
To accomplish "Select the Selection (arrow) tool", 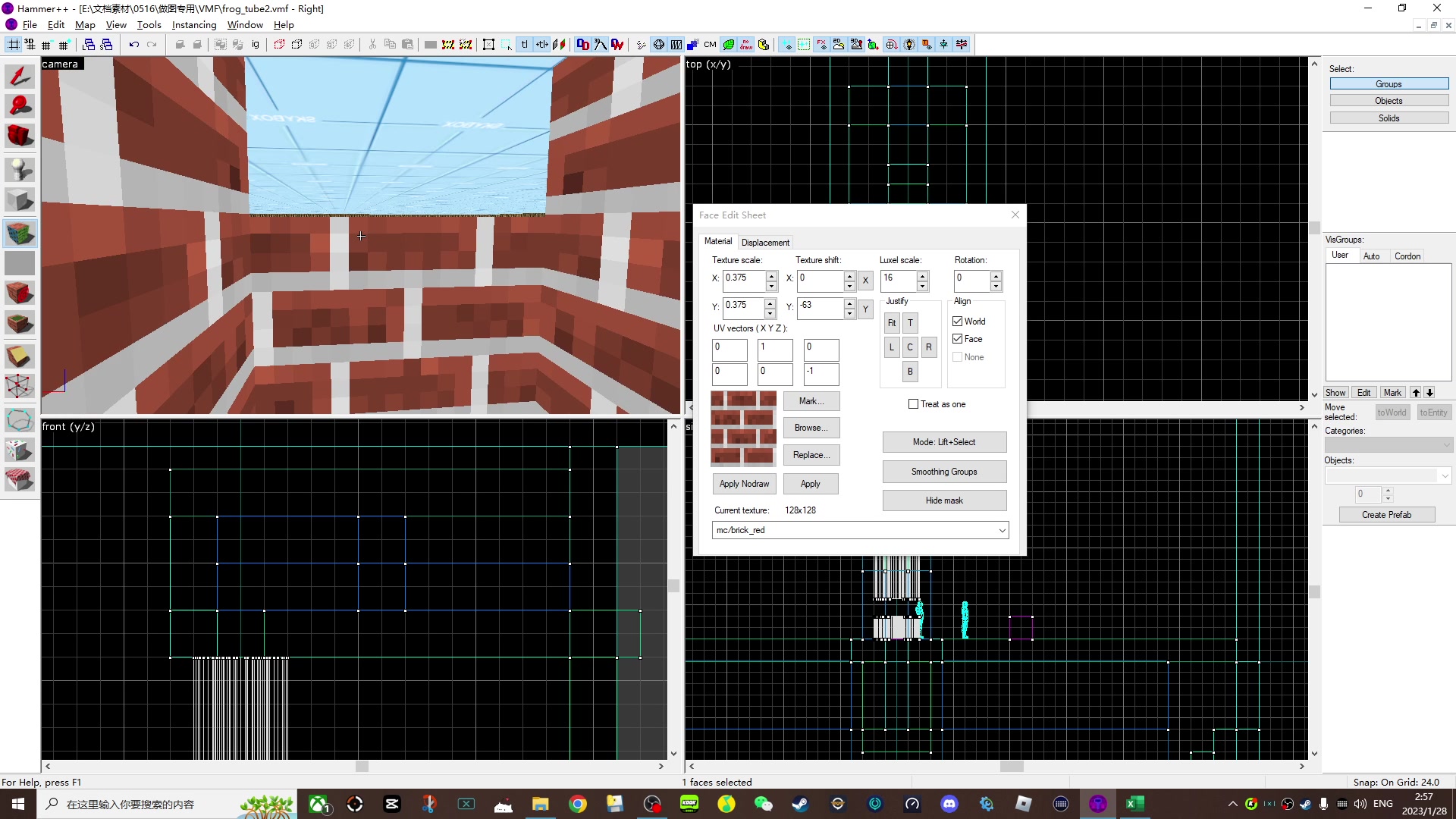I will coord(20,76).
